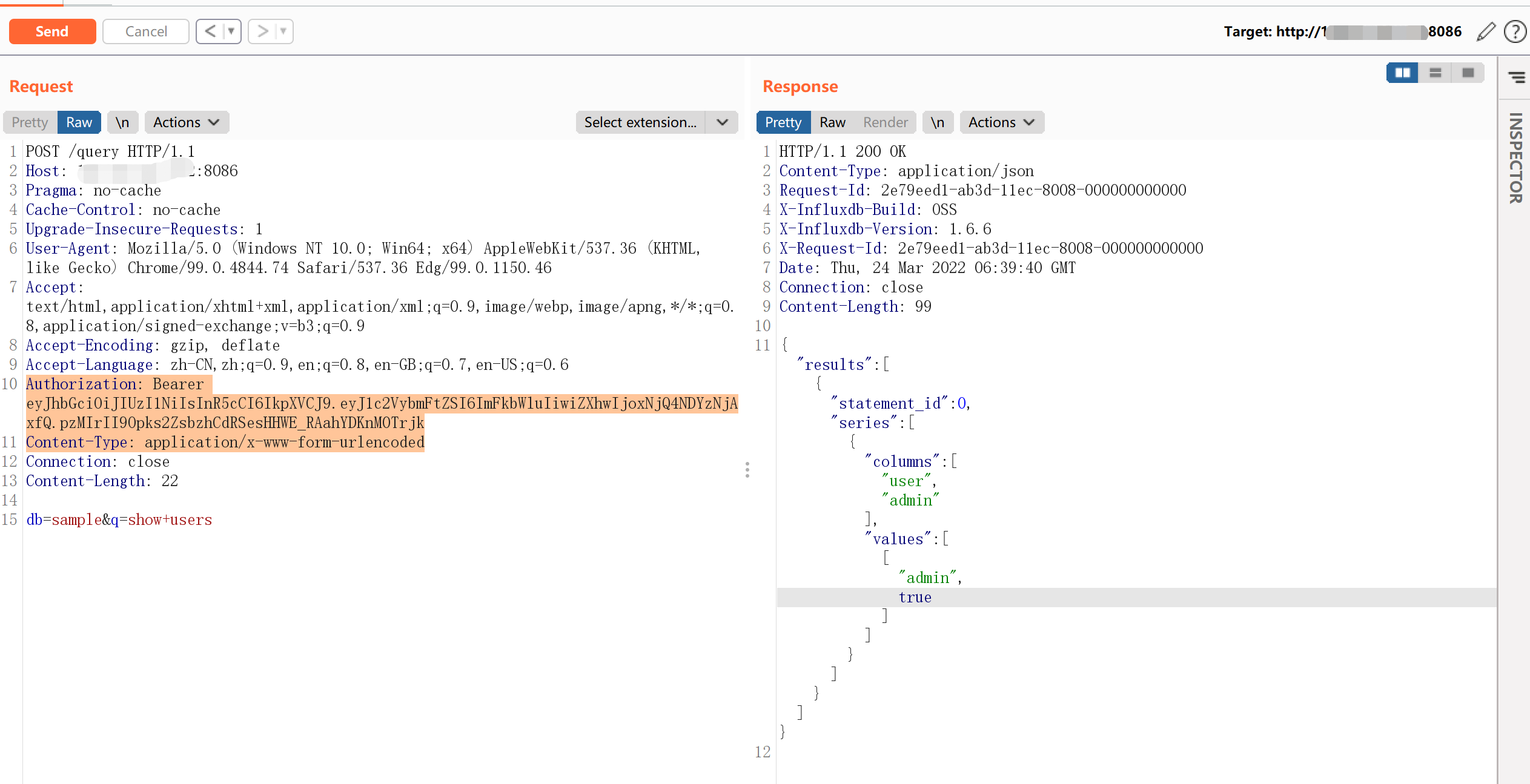
Task: Expand the Response Actions dropdown
Action: click(x=1001, y=122)
